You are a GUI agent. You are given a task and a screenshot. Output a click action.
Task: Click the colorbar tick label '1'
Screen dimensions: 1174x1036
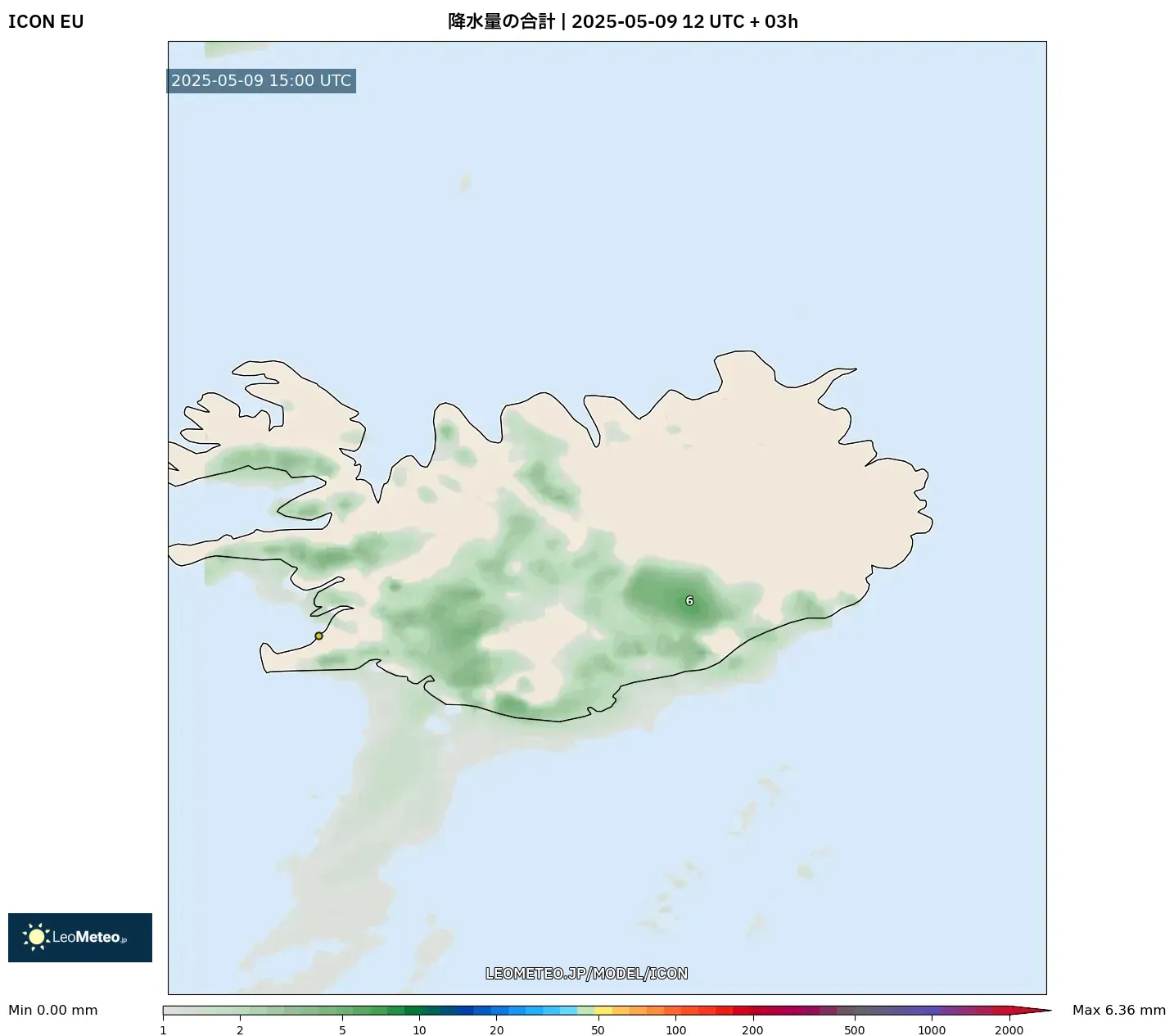pyautogui.click(x=163, y=1030)
